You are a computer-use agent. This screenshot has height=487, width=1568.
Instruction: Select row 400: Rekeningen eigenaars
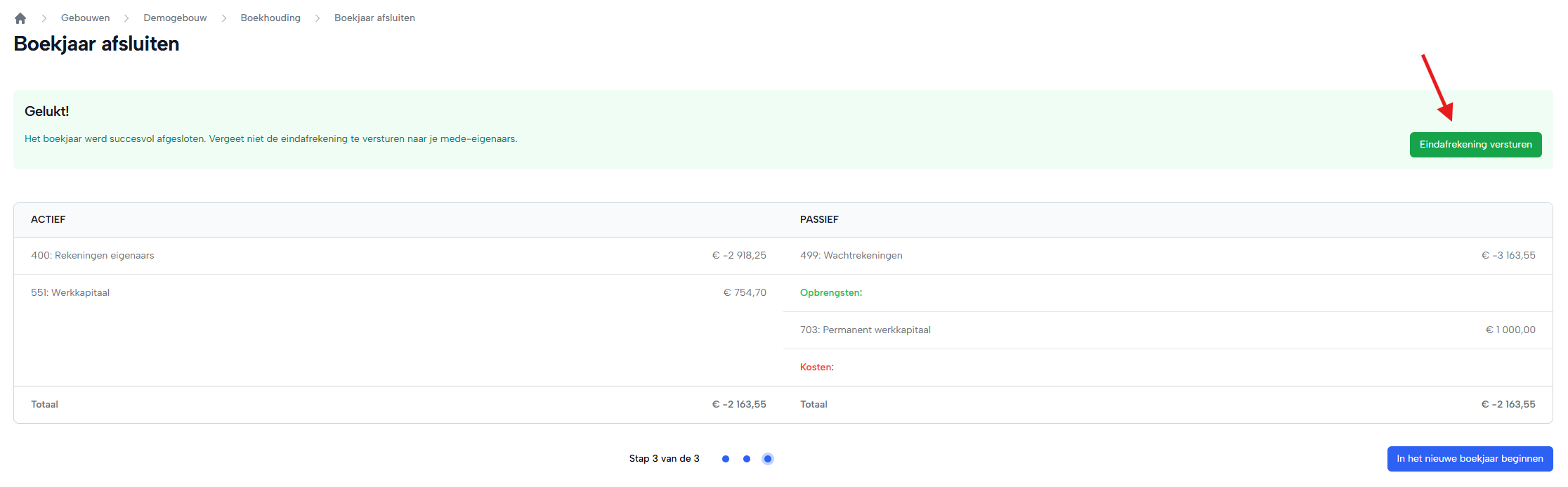(x=398, y=256)
